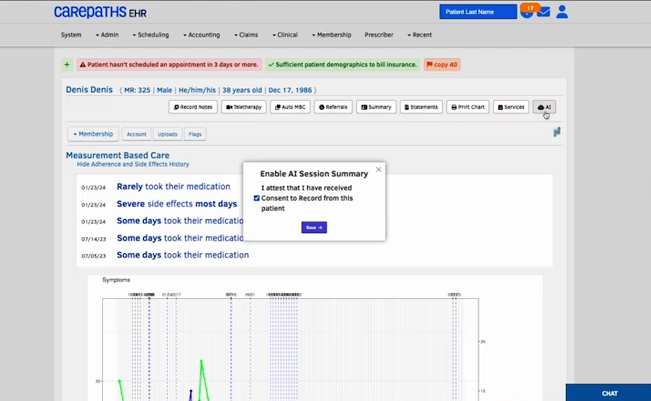Click Save in the AI dialog
Image resolution: width=651 pixels, height=401 pixels.
pos(314,227)
